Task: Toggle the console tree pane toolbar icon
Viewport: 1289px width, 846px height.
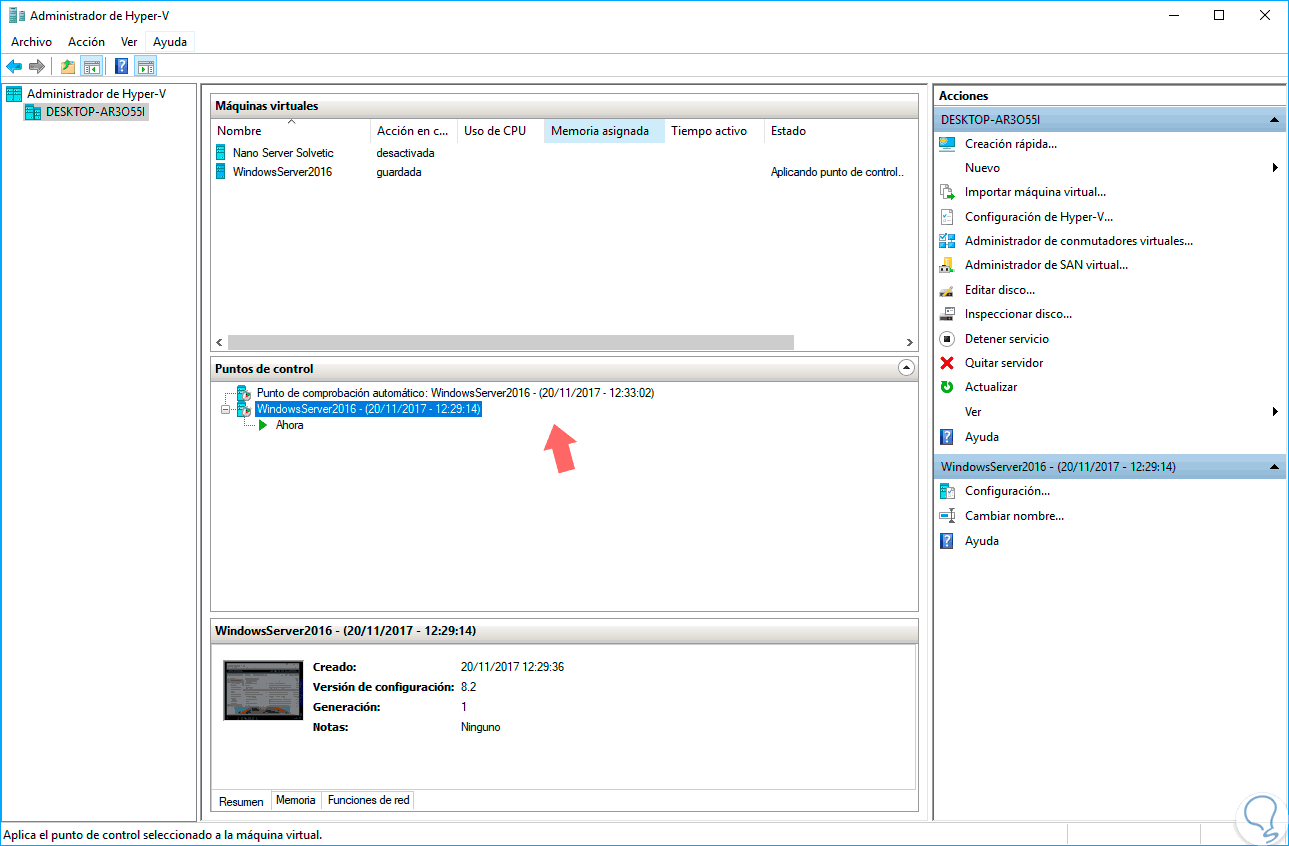Action: click(x=91, y=67)
